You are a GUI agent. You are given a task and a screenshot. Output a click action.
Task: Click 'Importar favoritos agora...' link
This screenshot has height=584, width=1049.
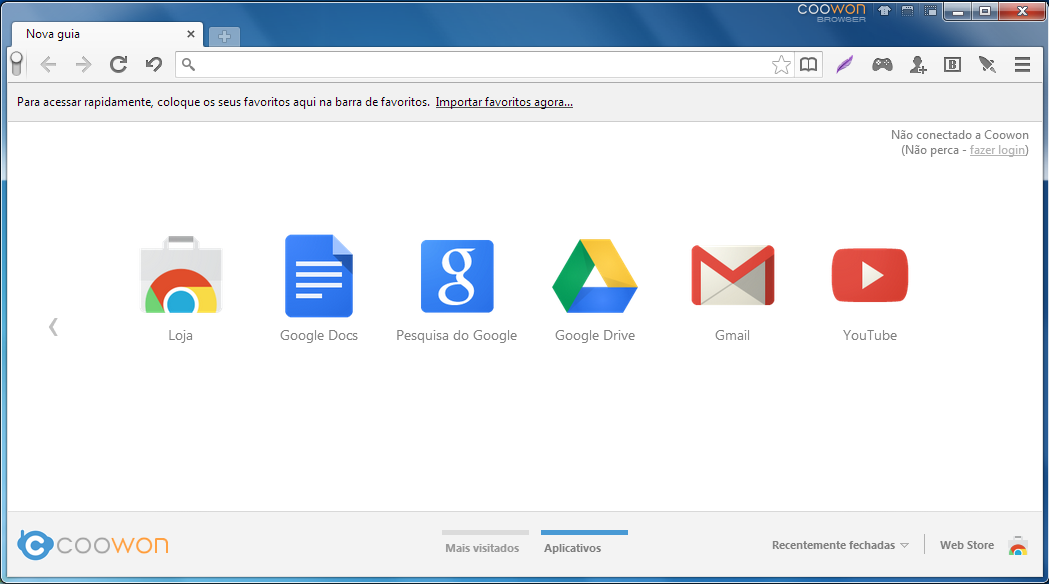pyautogui.click(x=504, y=102)
